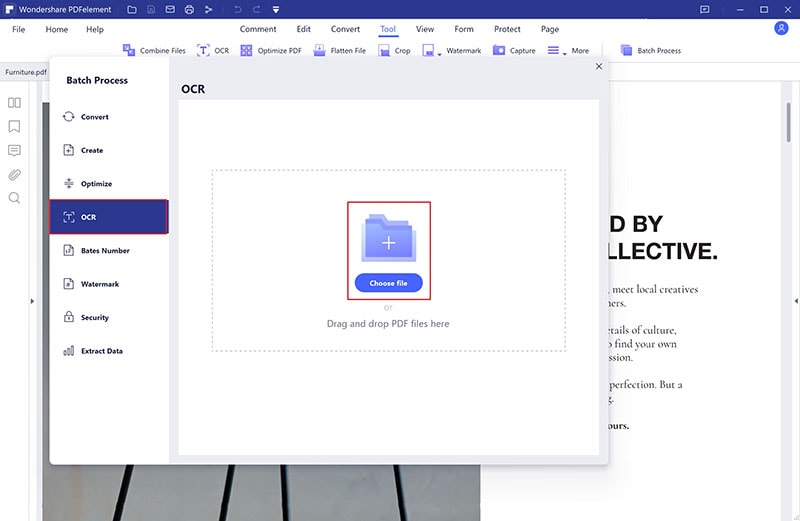800x521 pixels.
Task: Open the Home menu
Action: point(57,29)
